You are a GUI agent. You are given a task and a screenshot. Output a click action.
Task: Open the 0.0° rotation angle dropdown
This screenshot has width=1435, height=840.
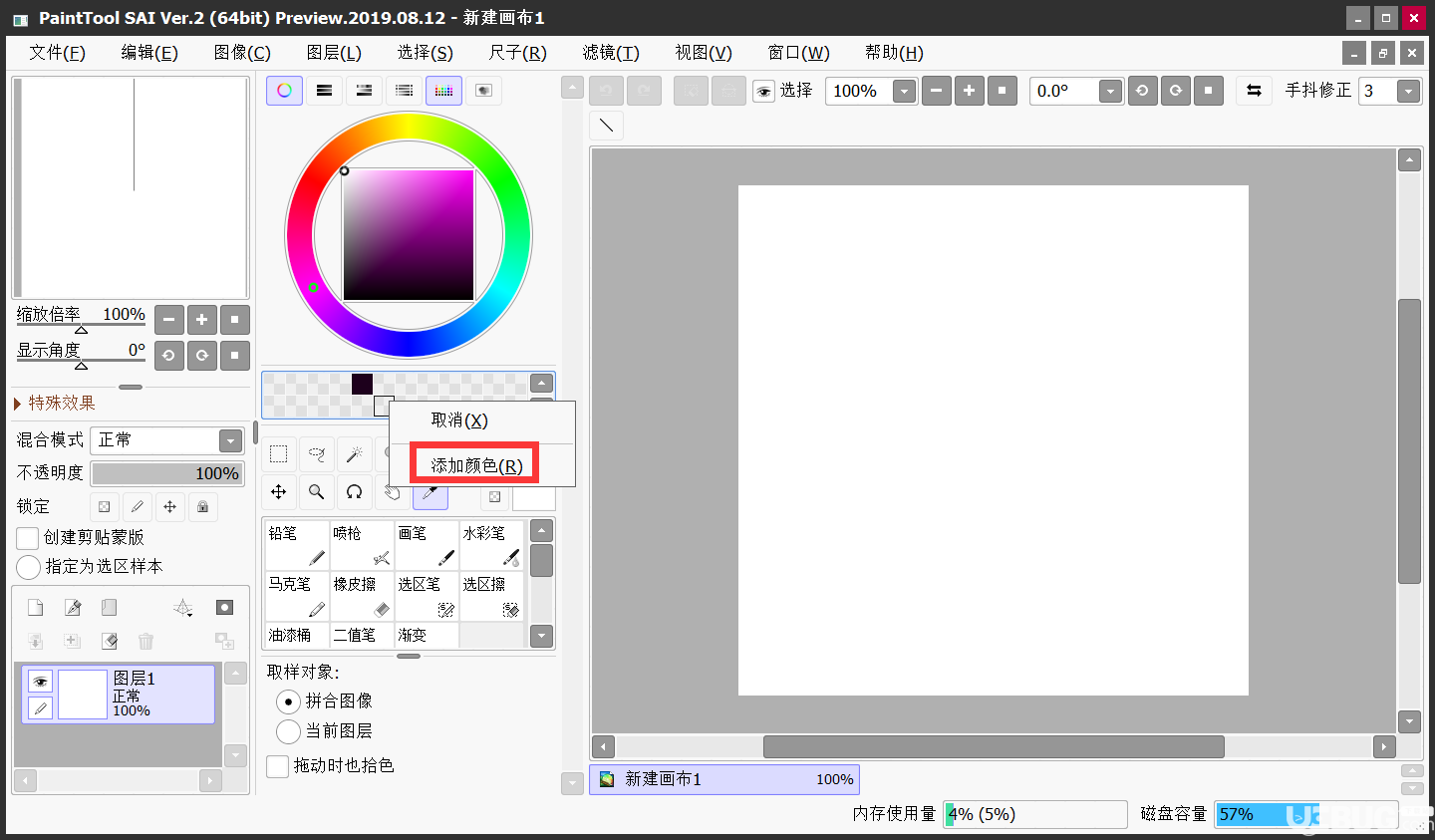pyautogui.click(x=1110, y=92)
